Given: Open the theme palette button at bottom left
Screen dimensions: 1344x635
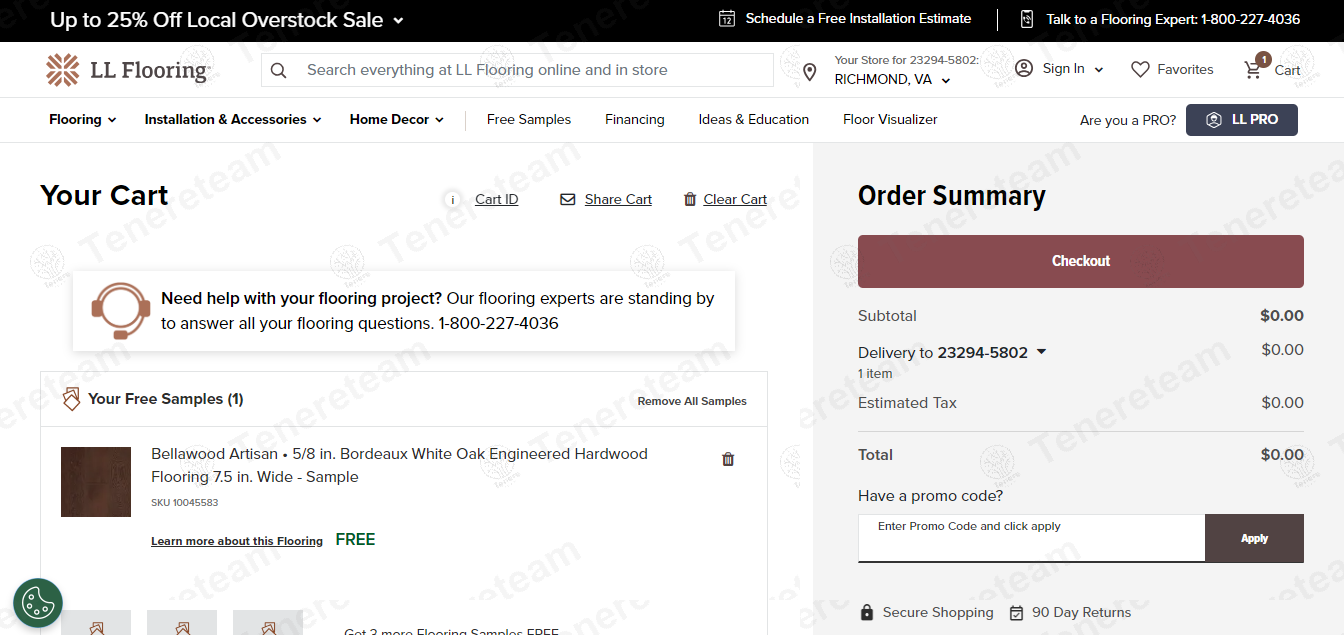Looking at the screenshot, I should pos(37,603).
